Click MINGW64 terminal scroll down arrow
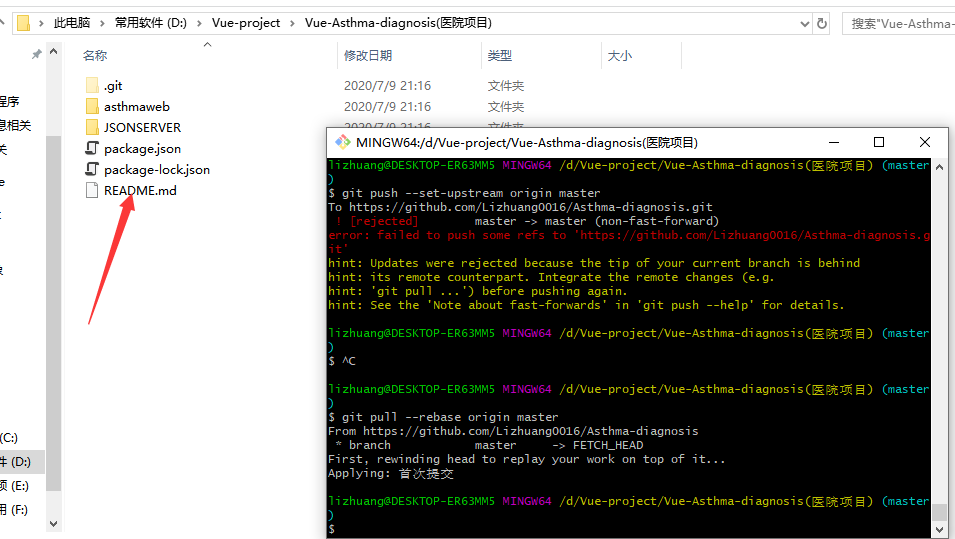Screen dimensions: 955x539 939,530
